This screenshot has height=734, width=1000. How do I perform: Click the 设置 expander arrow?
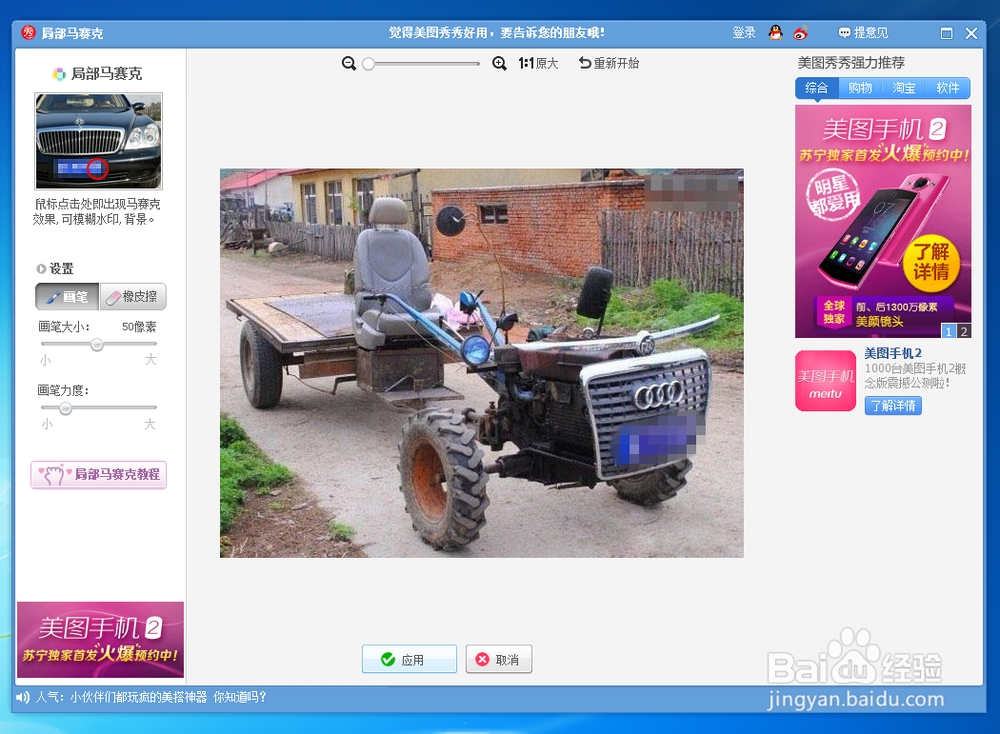[x=41, y=269]
